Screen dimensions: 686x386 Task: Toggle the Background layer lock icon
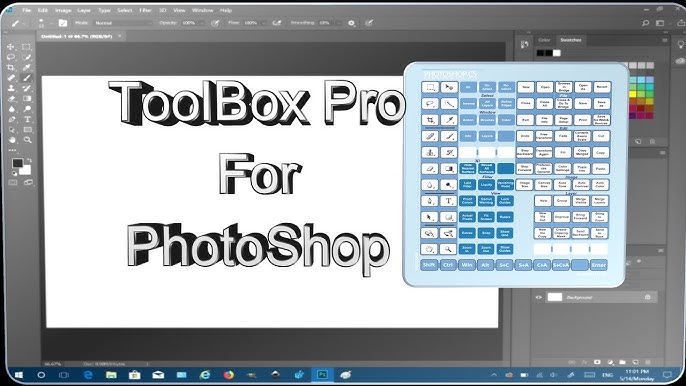tap(648, 297)
